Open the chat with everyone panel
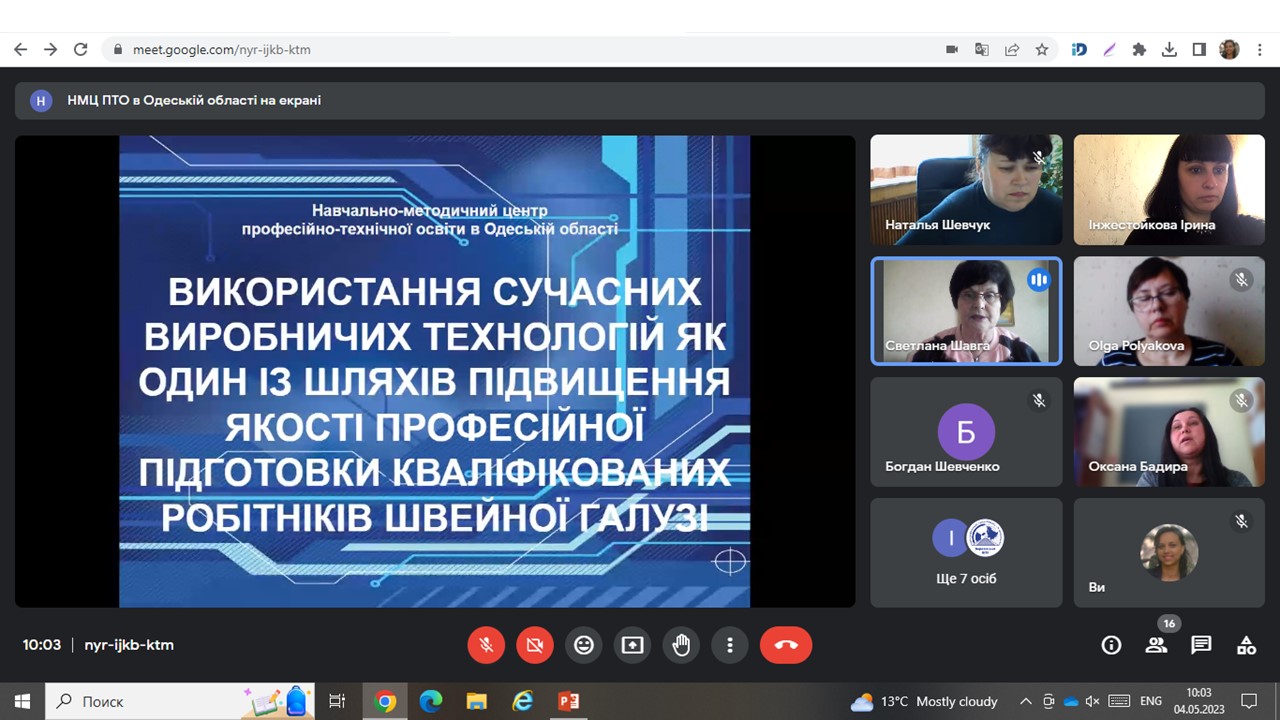 1201,645
